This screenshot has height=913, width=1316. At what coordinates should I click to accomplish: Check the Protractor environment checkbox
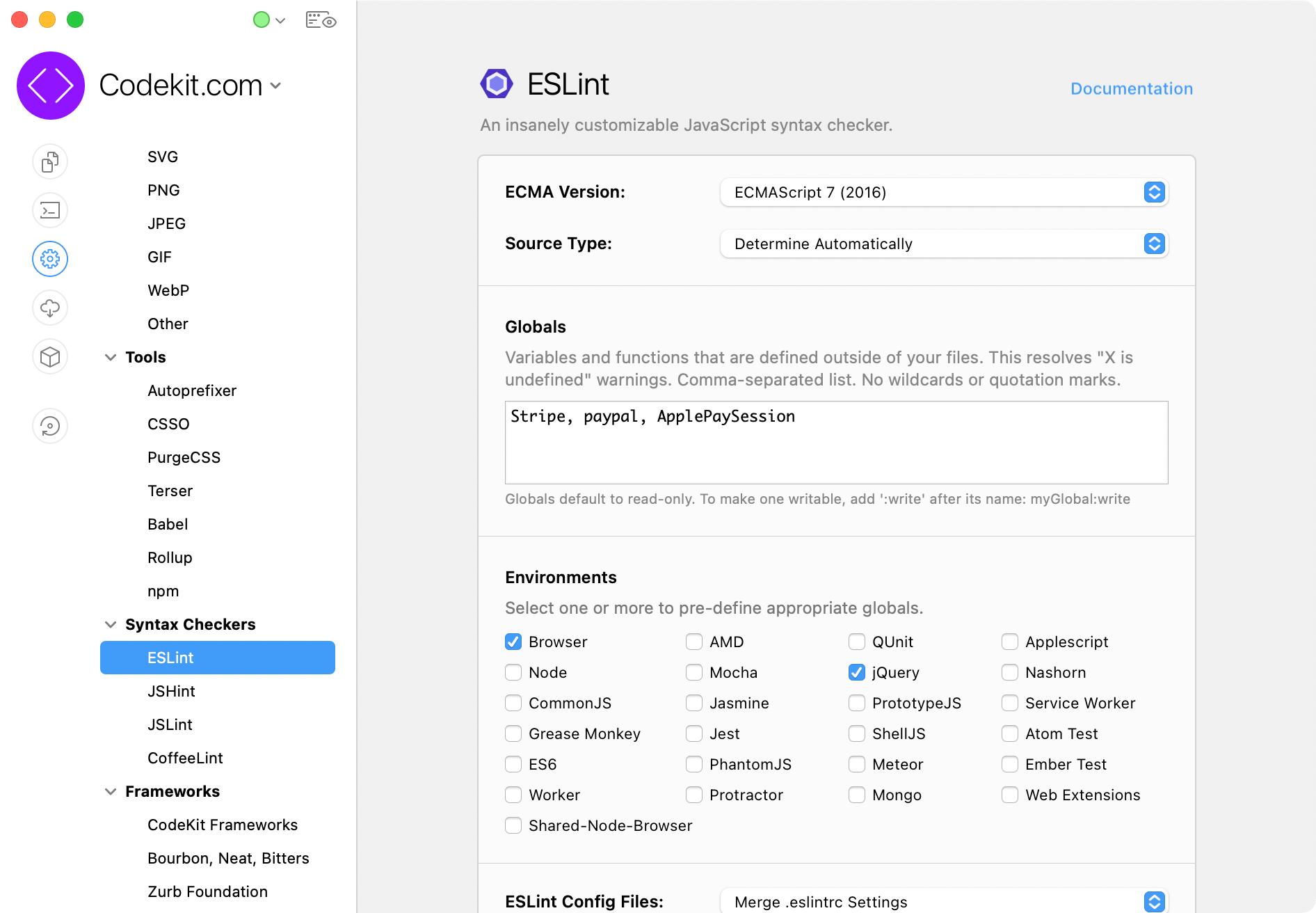point(694,795)
